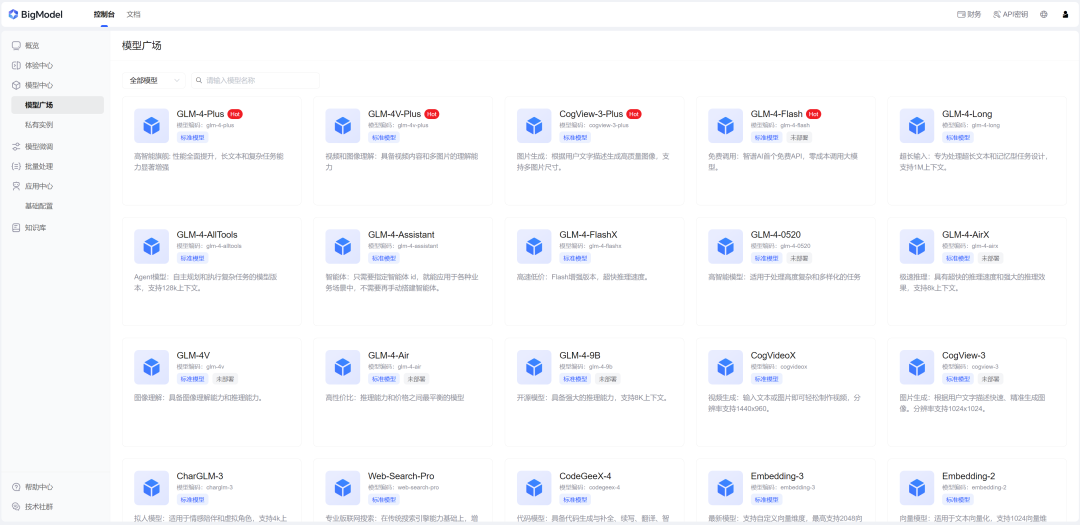Click the GLM-4V-Plus cube icon

point(343,125)
